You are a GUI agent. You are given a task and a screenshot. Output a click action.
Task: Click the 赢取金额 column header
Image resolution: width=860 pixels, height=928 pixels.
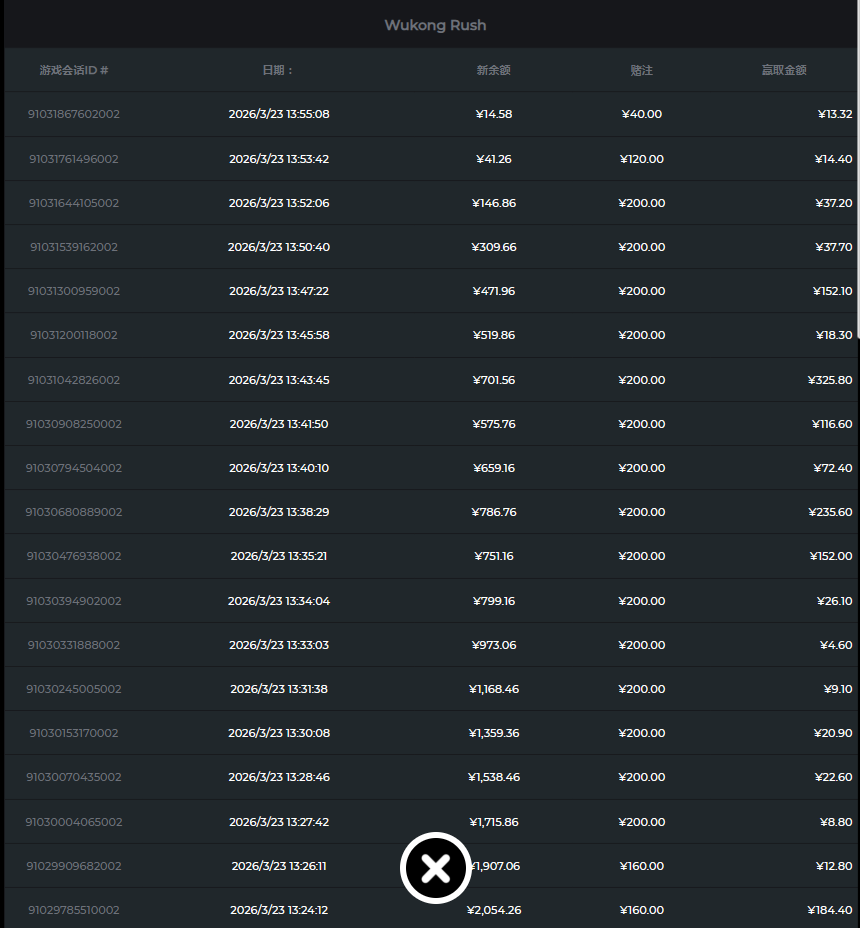(783, 70)
